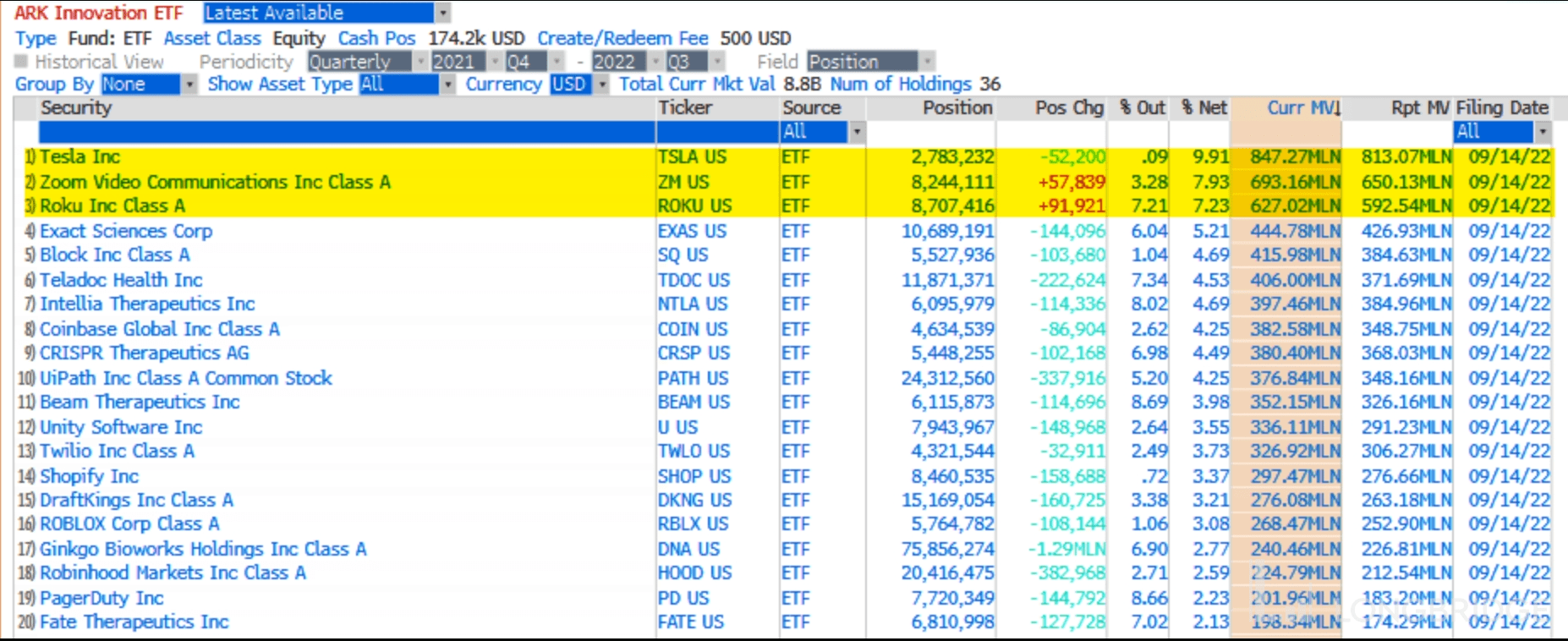Open Block Inc Class A security
Screen dimensions: 1568x641
(x=114, y=255)
